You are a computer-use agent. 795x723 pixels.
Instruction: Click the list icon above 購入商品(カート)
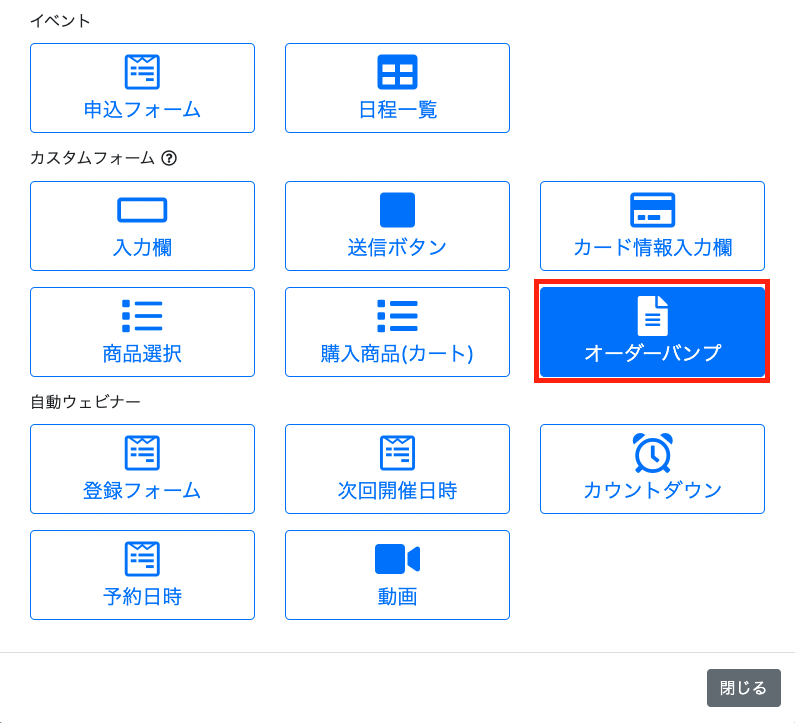(397, 316)
